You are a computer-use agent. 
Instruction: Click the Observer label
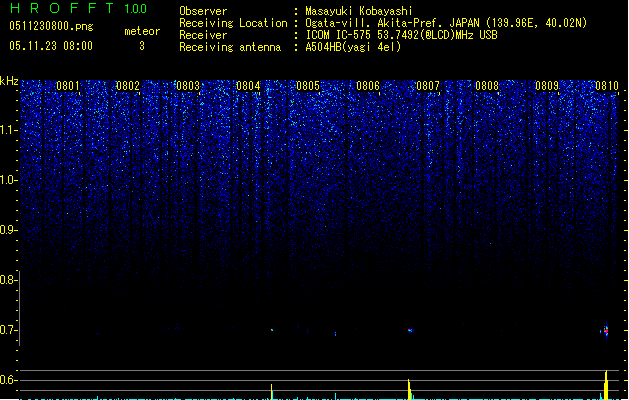pos(203,11)
